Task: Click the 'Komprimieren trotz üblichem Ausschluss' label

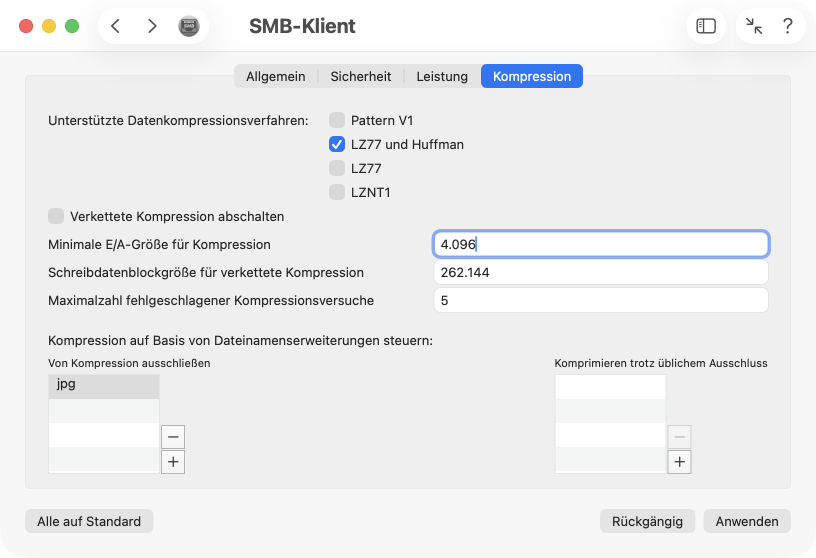Action: coord(660,363)
